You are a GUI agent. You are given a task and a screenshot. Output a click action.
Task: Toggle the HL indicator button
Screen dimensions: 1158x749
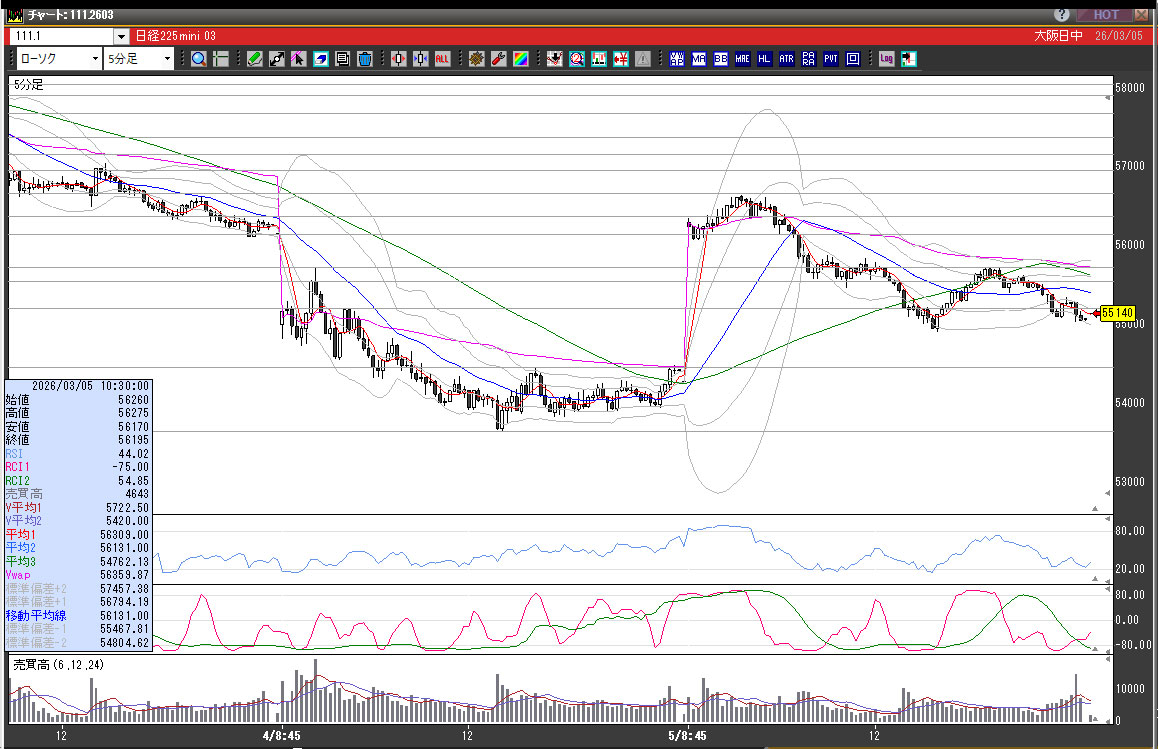(x=764, y=59)
